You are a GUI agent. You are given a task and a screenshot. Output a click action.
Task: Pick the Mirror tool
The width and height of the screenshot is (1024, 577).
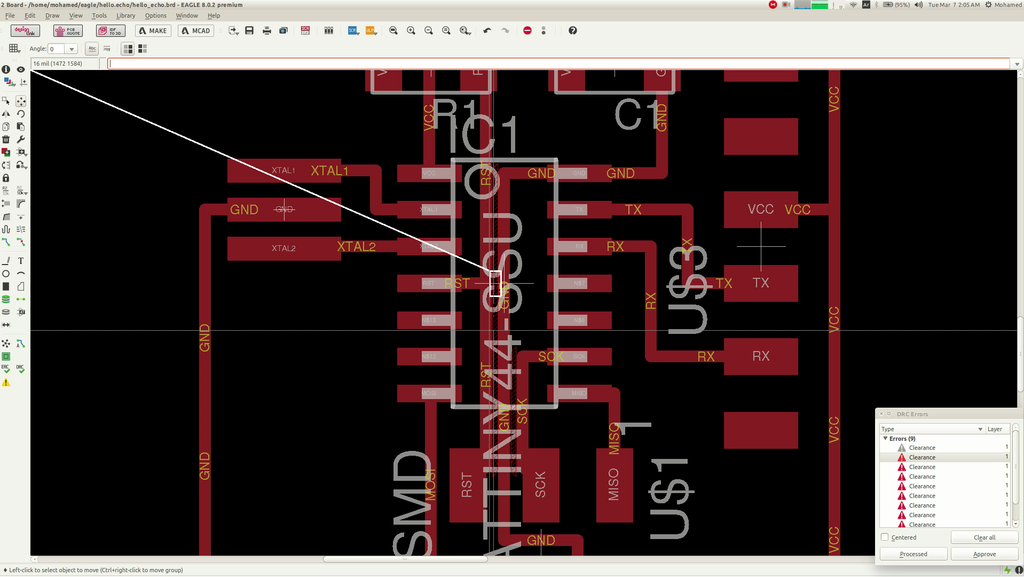(x=6, y=114)
